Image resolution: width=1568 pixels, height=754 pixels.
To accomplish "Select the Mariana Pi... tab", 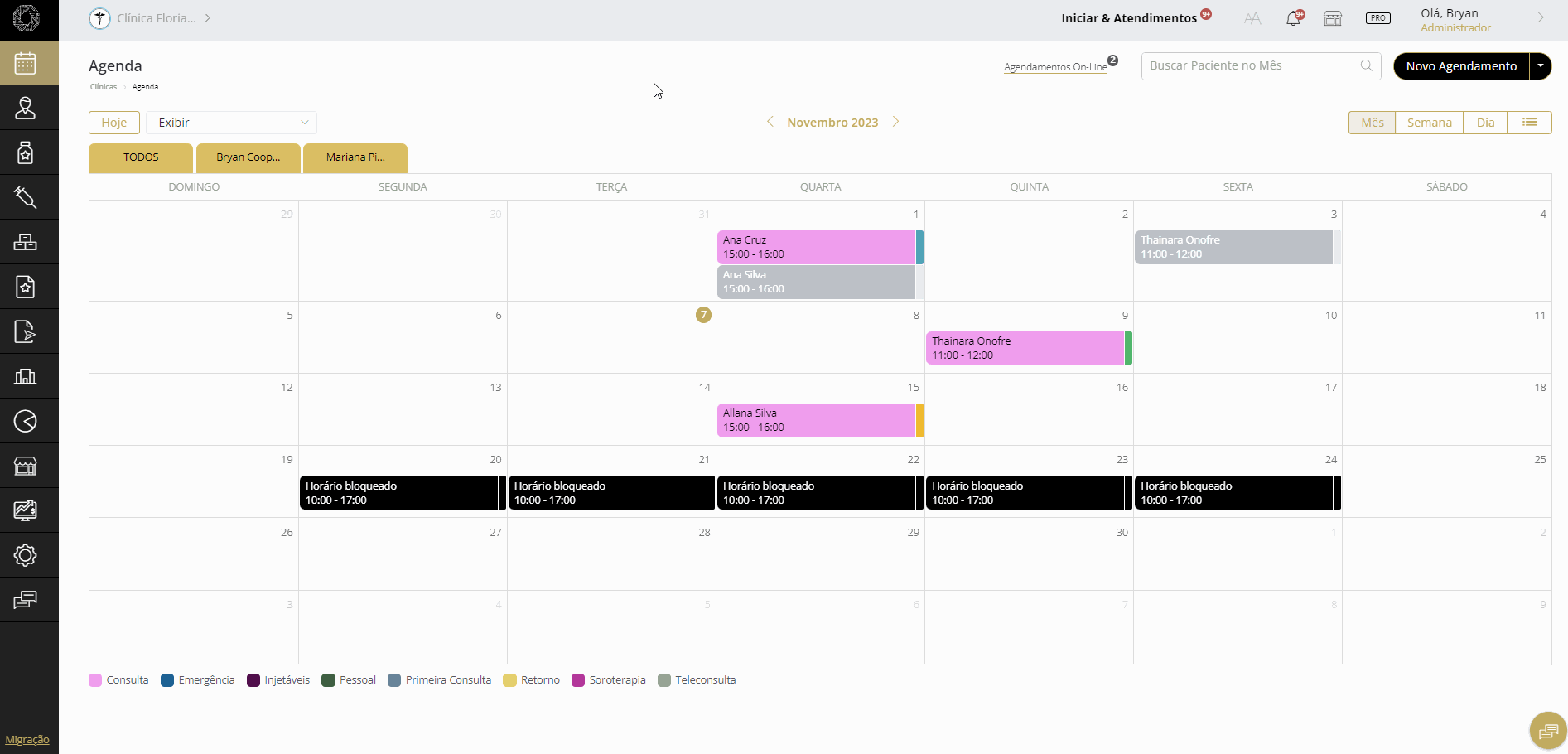I will (355, 157).
